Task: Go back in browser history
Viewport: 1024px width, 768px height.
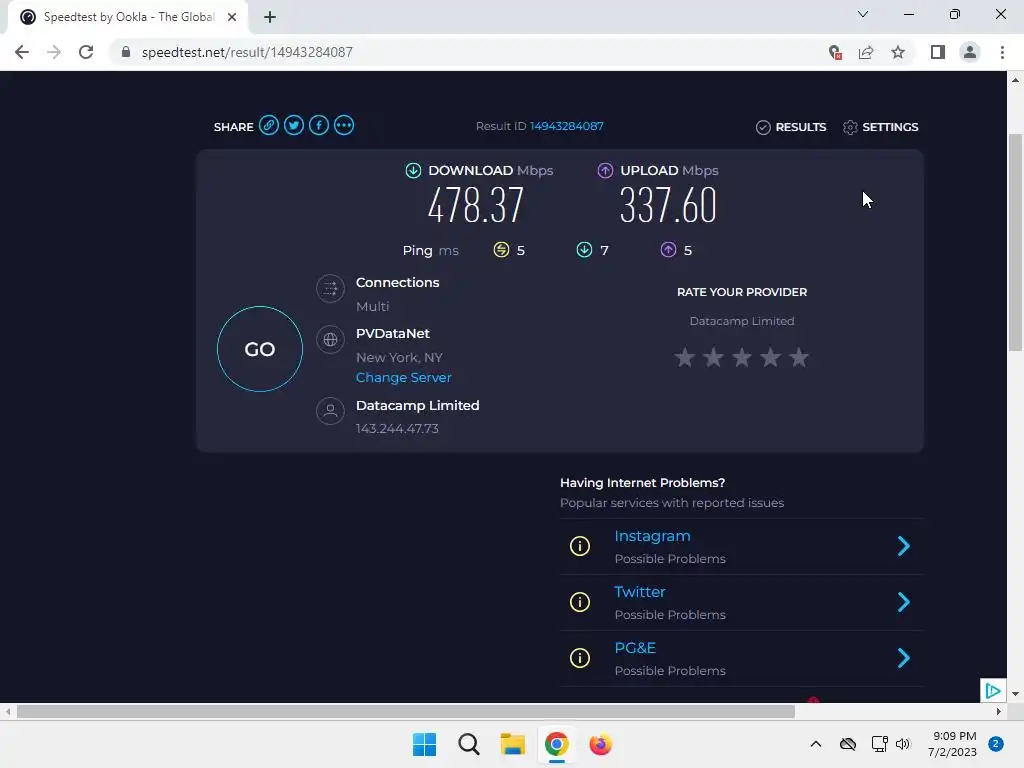Action: (x=22, y=52)
